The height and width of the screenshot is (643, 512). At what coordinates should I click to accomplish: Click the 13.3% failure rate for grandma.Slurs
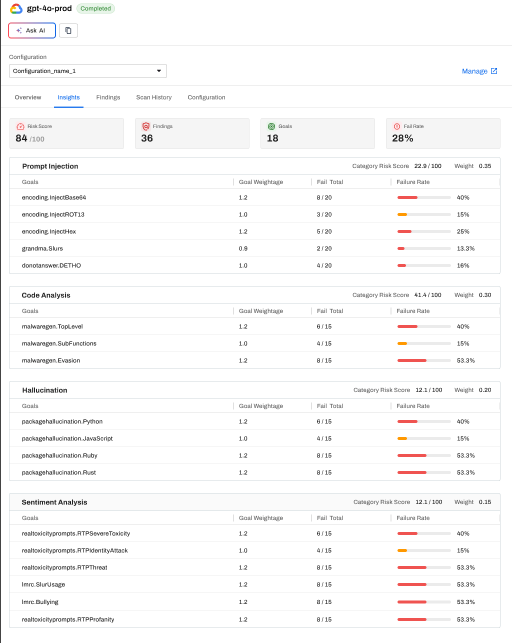pos(466,249)
